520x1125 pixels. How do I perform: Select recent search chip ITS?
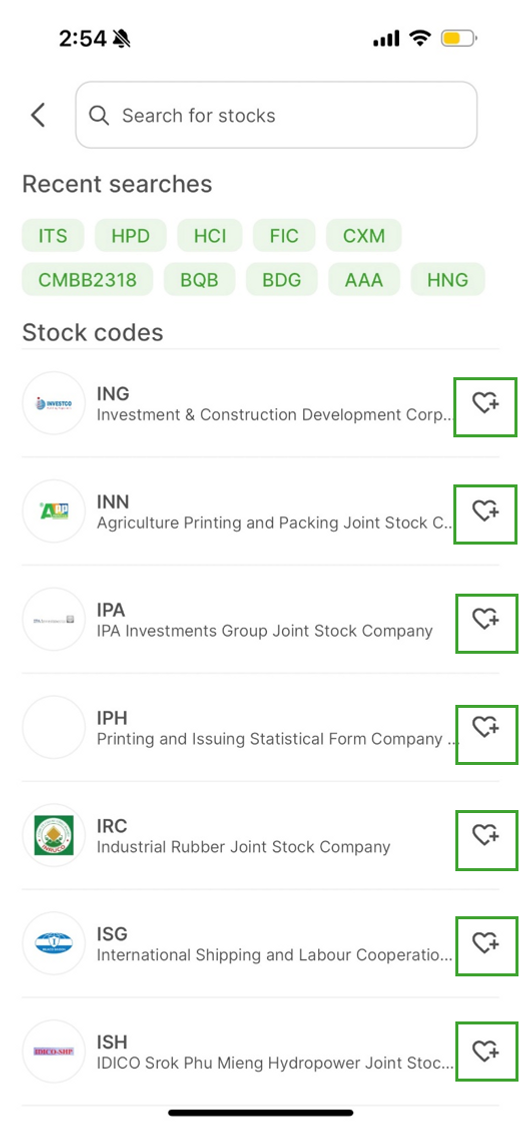[53, 236]
